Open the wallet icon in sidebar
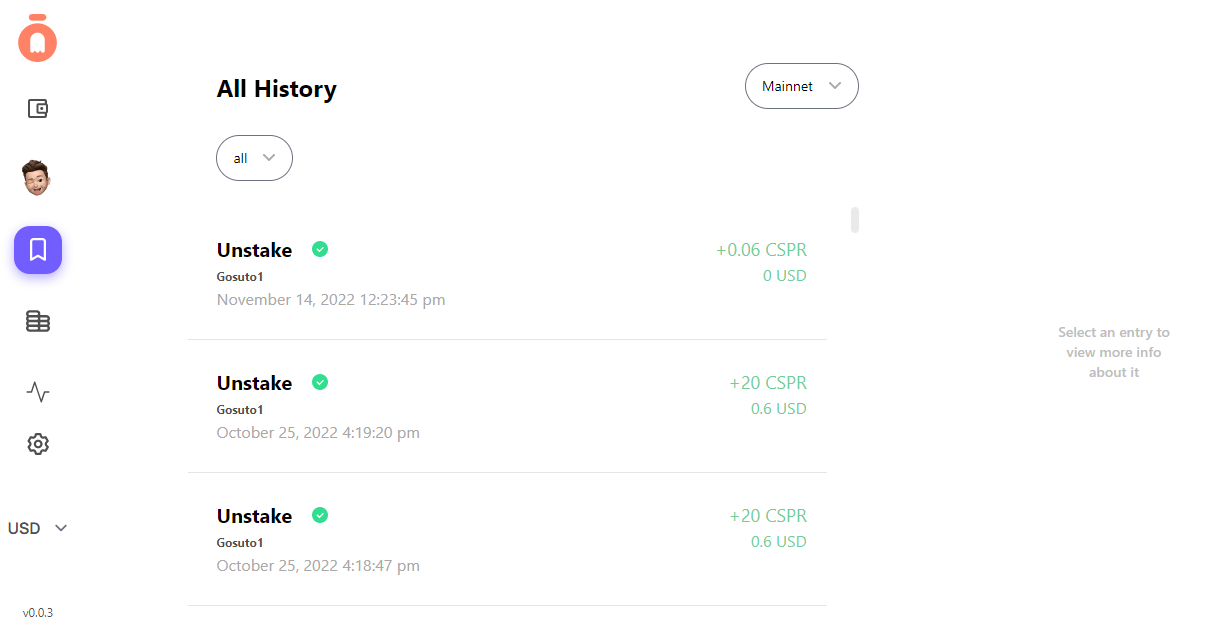This screenshot has height=627, width=1225. (38, 109)
